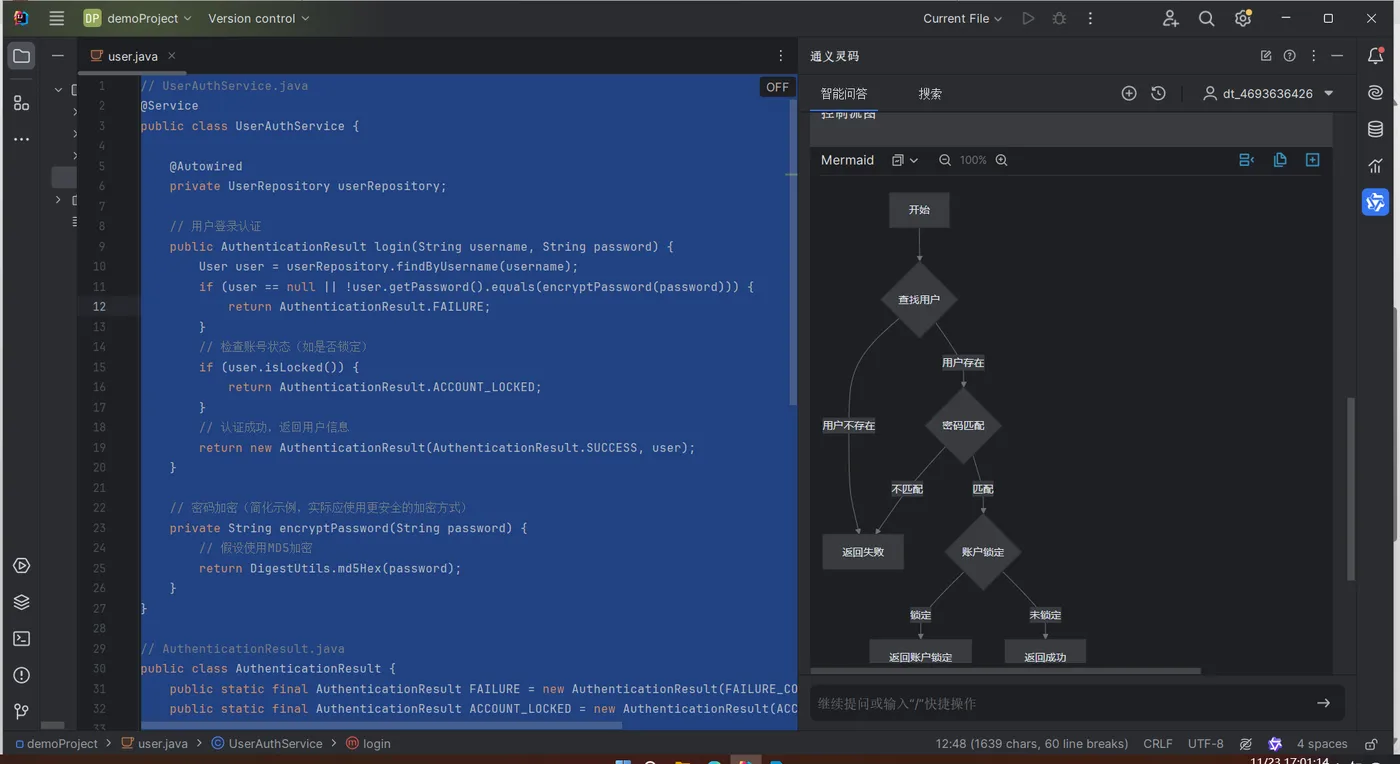
Task: Click the Tongyi panel vertical scrollbar
Action: click(x=1352, y=490)
